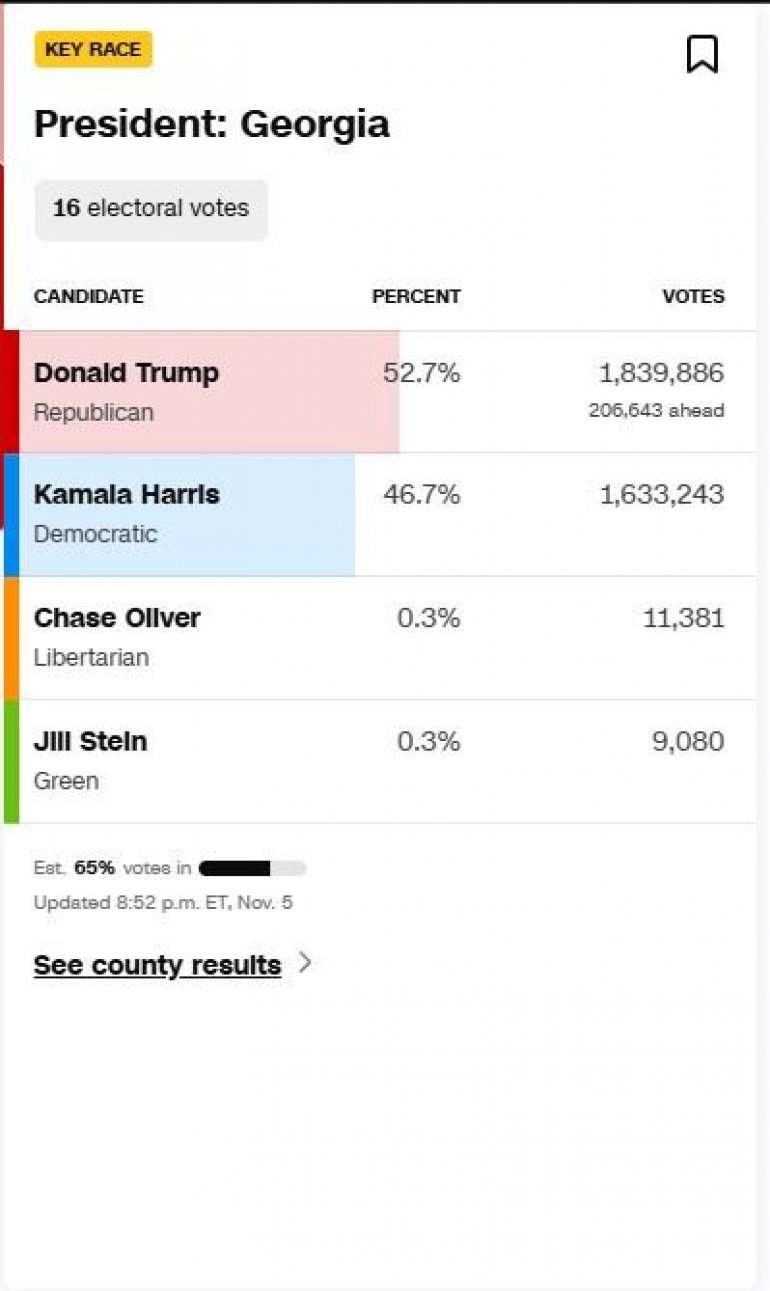Click the red Republican color bar
The height and width of the screenshot is (1291, 770).
(x=11, y=391)
